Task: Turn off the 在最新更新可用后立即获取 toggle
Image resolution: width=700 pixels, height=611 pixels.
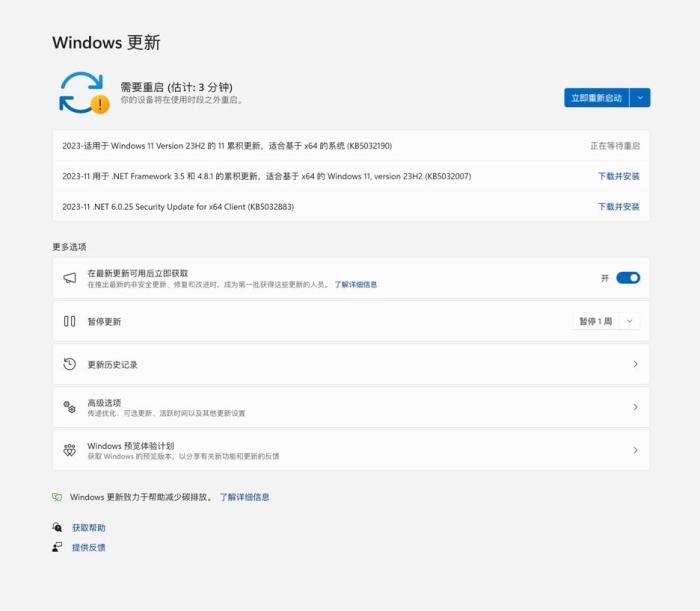Action: tap(628, 278)
